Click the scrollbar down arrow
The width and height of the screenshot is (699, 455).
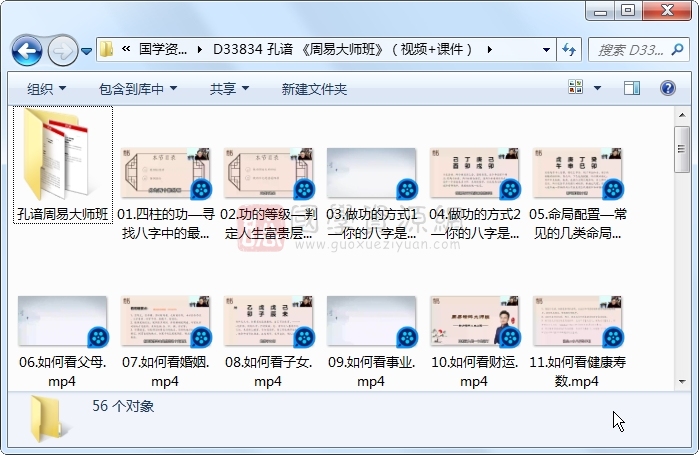682,381
